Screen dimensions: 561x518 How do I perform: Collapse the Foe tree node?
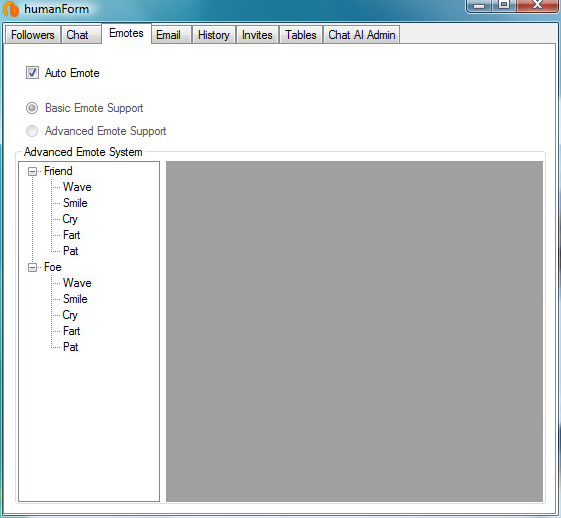32,267
